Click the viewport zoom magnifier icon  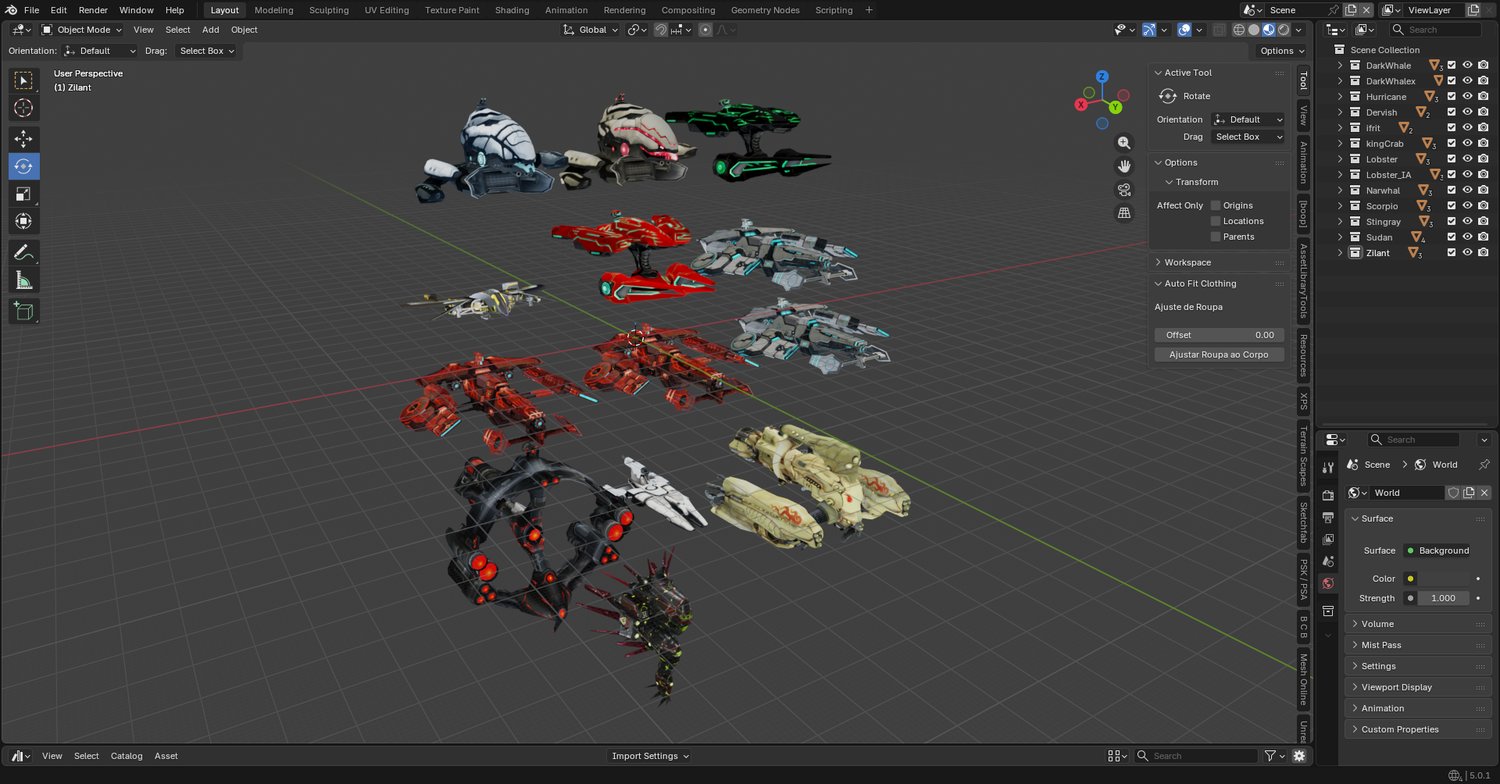click(1124, 143)
